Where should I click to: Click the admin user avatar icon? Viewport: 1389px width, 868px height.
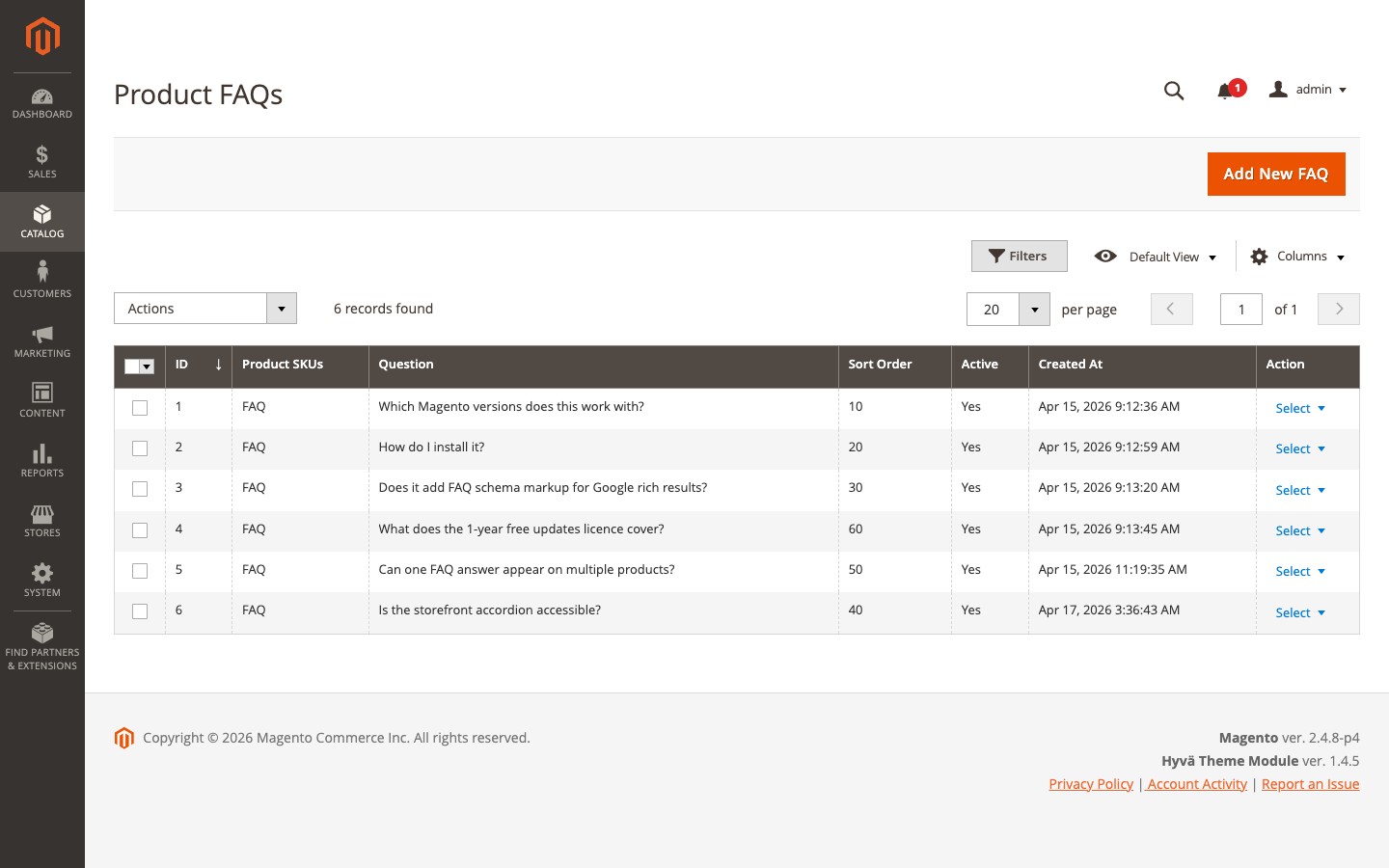(1278, 89)
